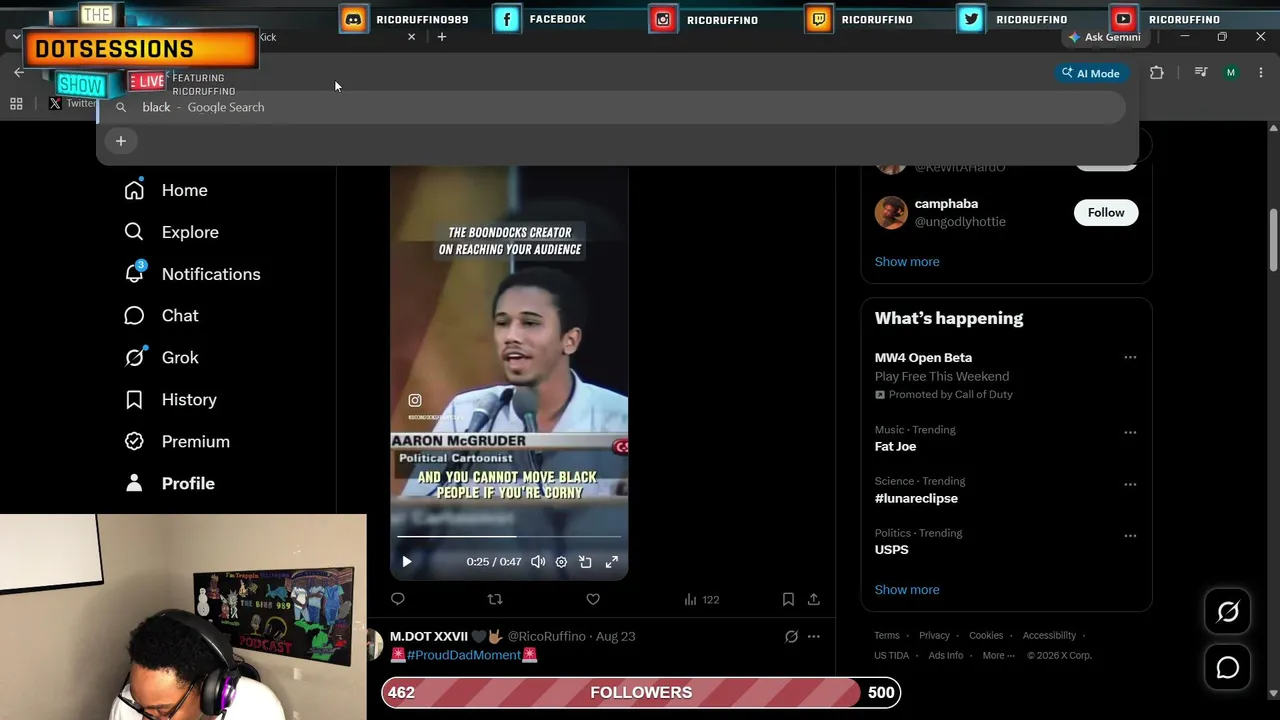Select the 'black - Google Search' suggestion
The height and width of the screenshot is (720, 1280).
(612, 107)
